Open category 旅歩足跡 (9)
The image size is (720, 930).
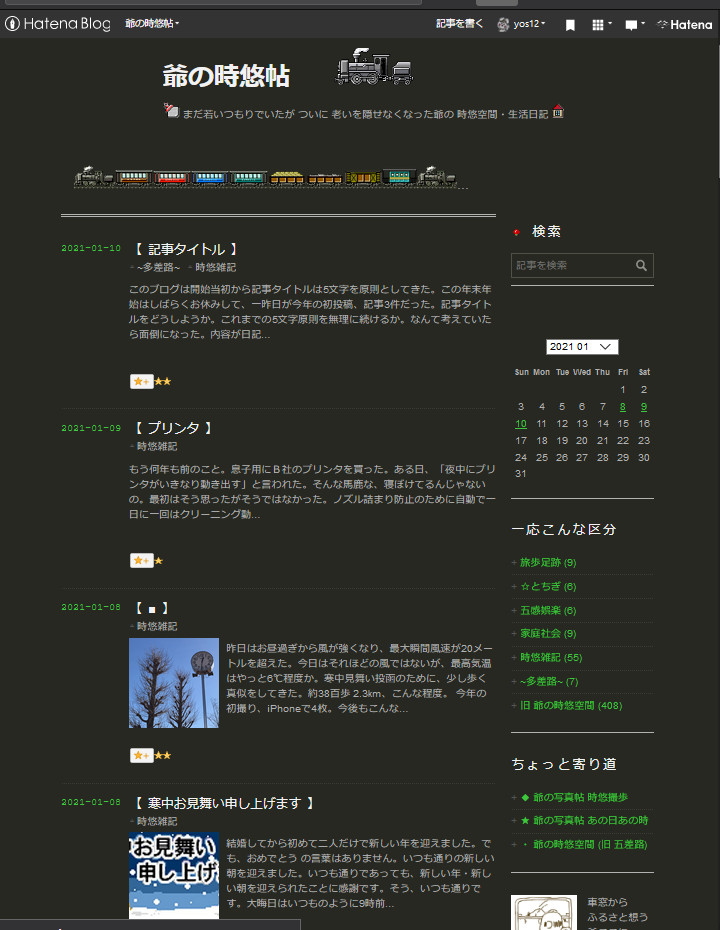click(x=548, y=562)
